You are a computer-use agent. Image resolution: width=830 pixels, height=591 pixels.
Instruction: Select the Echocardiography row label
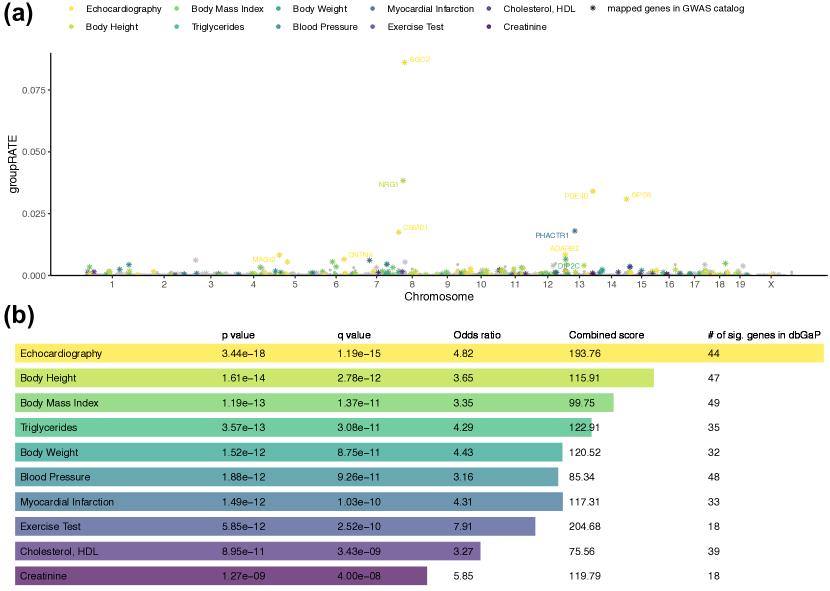61,354
